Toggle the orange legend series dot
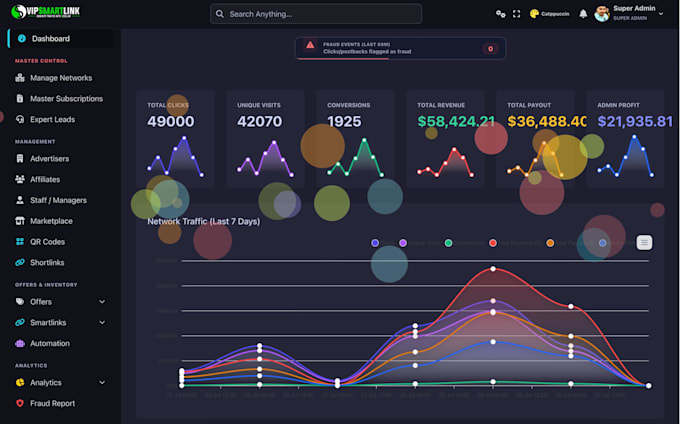 pos(550,243)
